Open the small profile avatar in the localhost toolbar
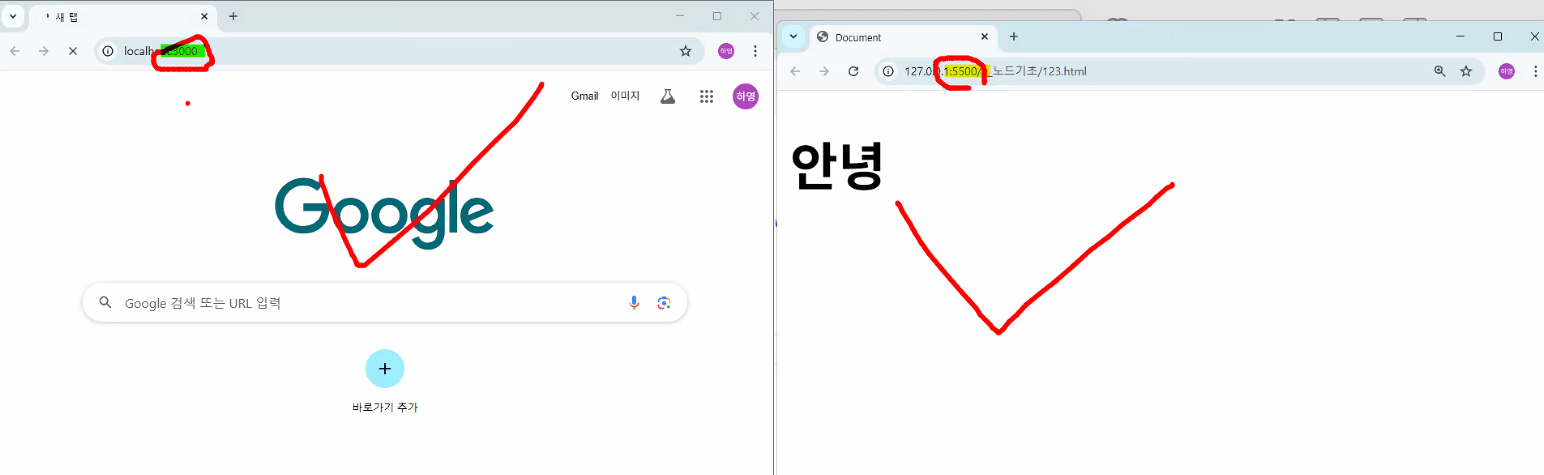The height and width of the screenshot is (475, 1544). 726,51
